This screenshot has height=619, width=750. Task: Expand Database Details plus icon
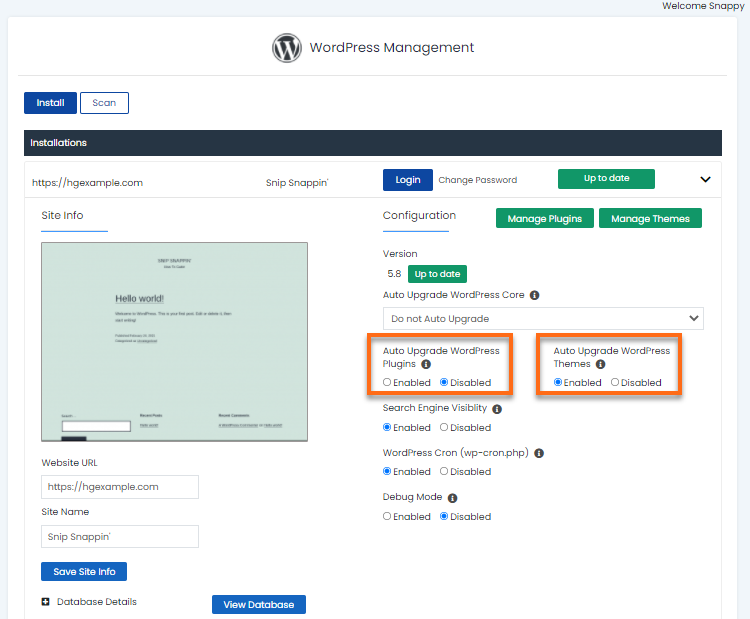(45, 602)
